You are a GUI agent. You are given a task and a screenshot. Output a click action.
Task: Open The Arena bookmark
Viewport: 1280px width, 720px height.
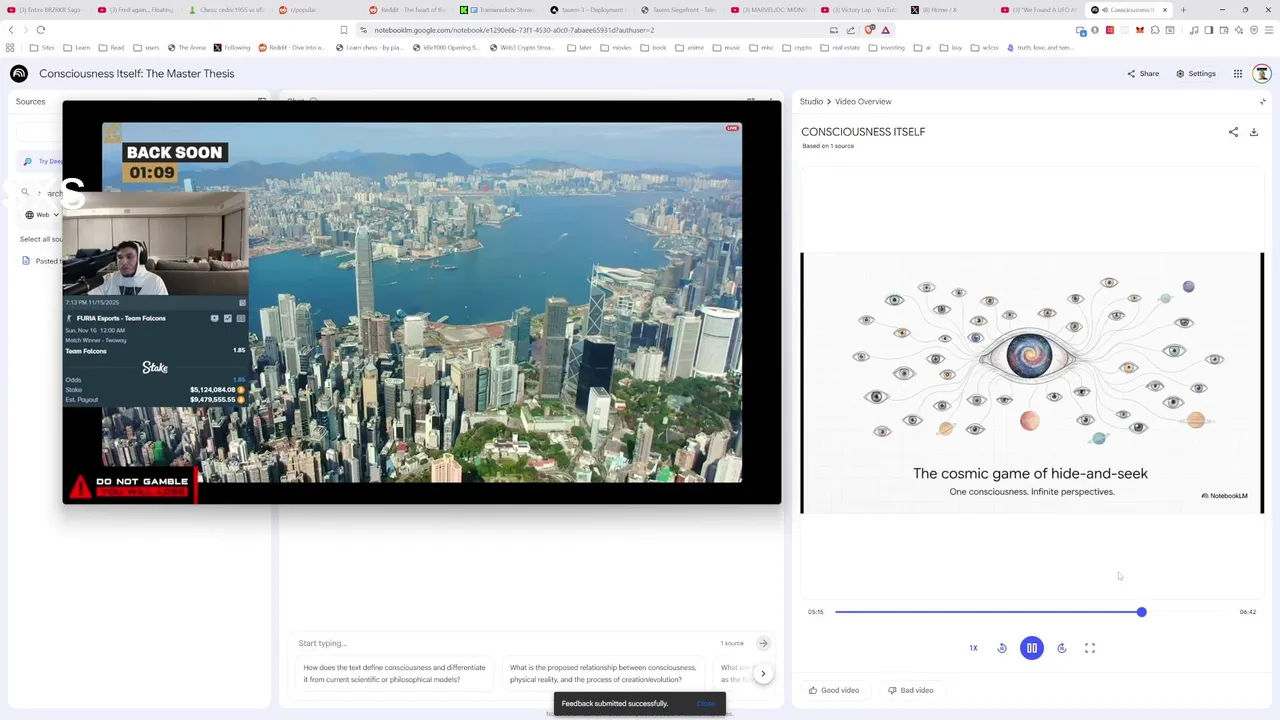point(186,47)
